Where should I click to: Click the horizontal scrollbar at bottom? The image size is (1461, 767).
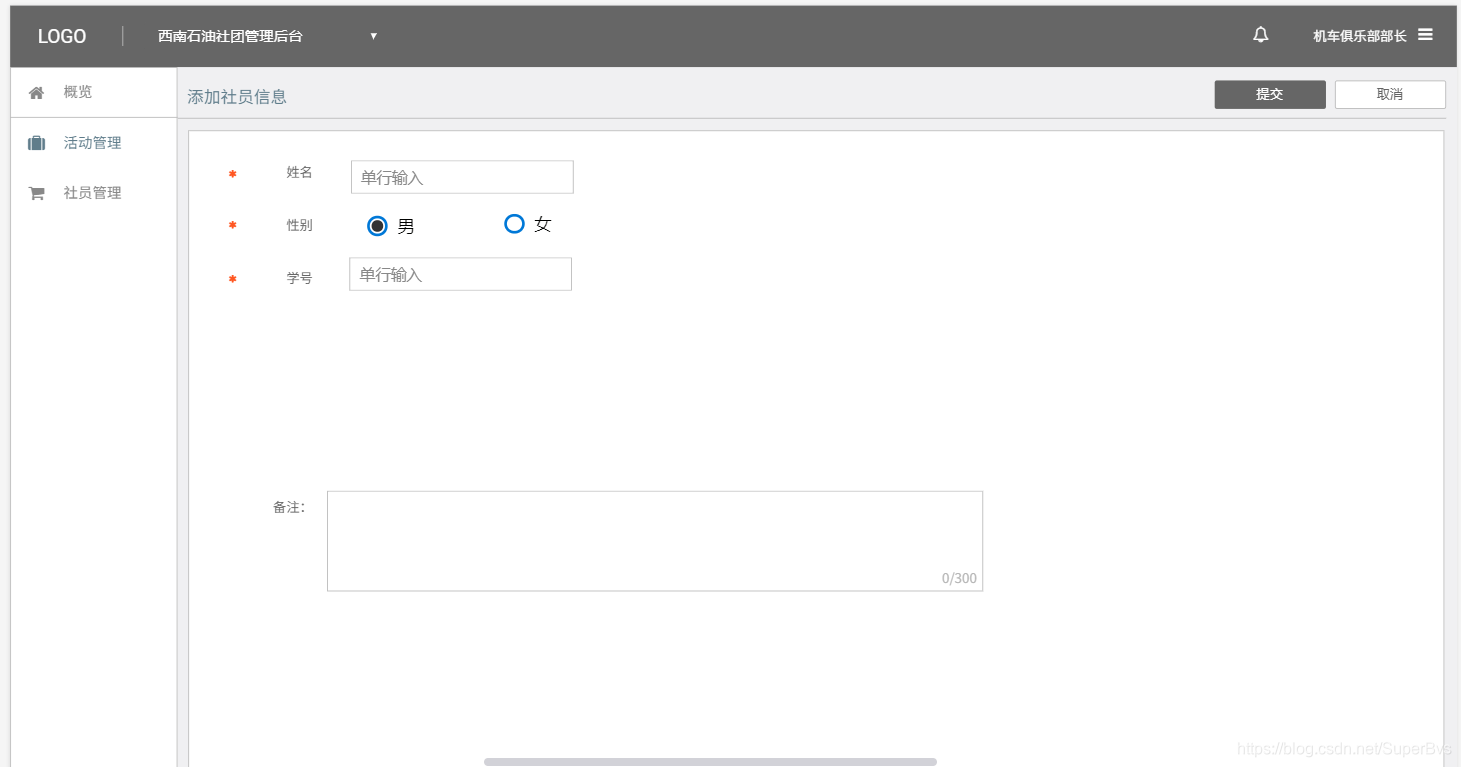coord(710,762)
